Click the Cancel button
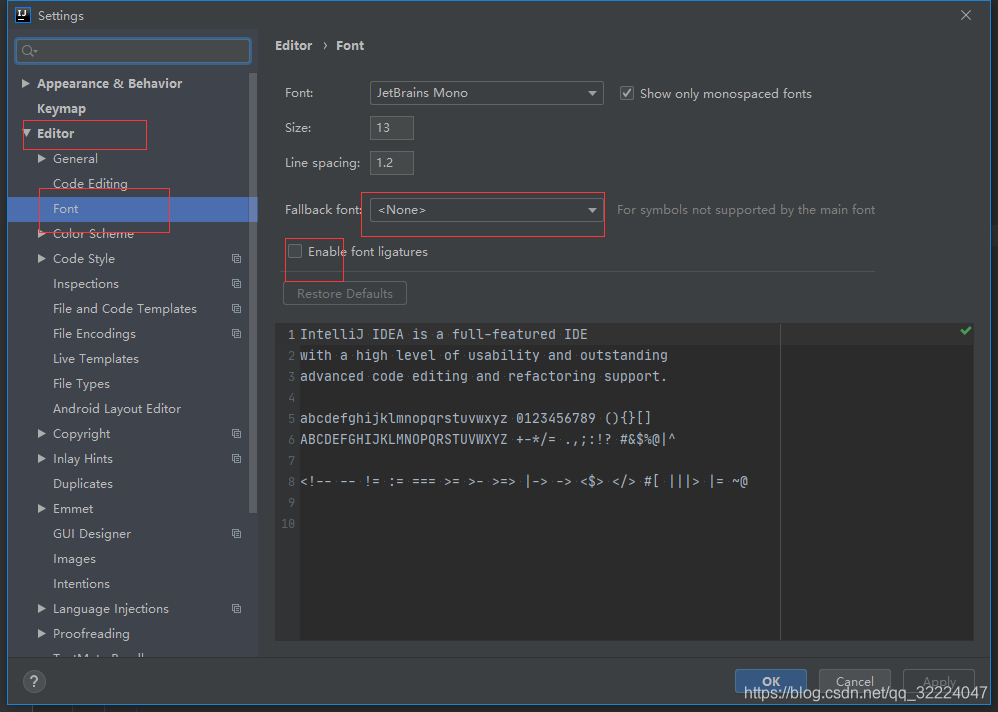The width and height of the screenshot is (998, 712). pos(854,681)
